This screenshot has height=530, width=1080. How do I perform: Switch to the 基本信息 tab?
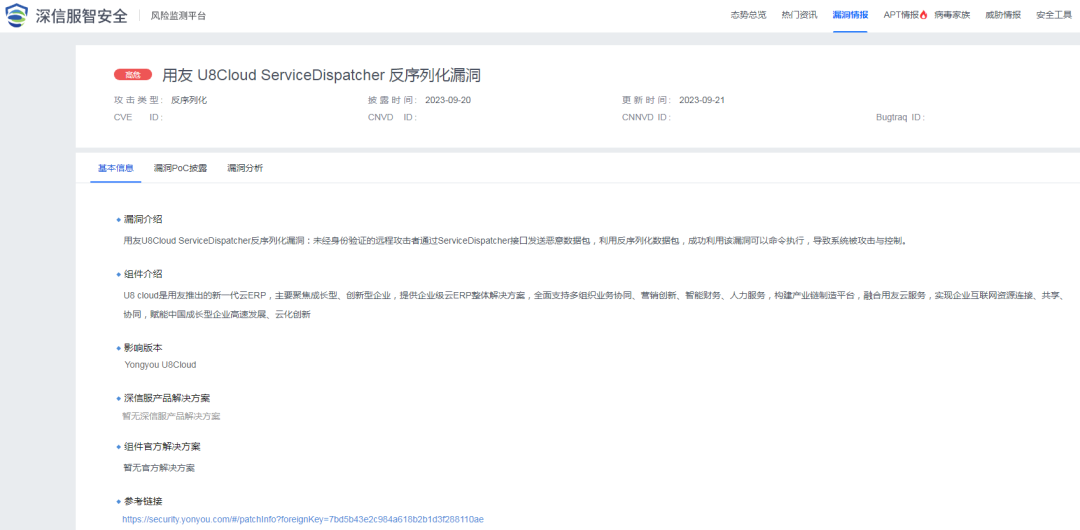(x=116, y=168)
